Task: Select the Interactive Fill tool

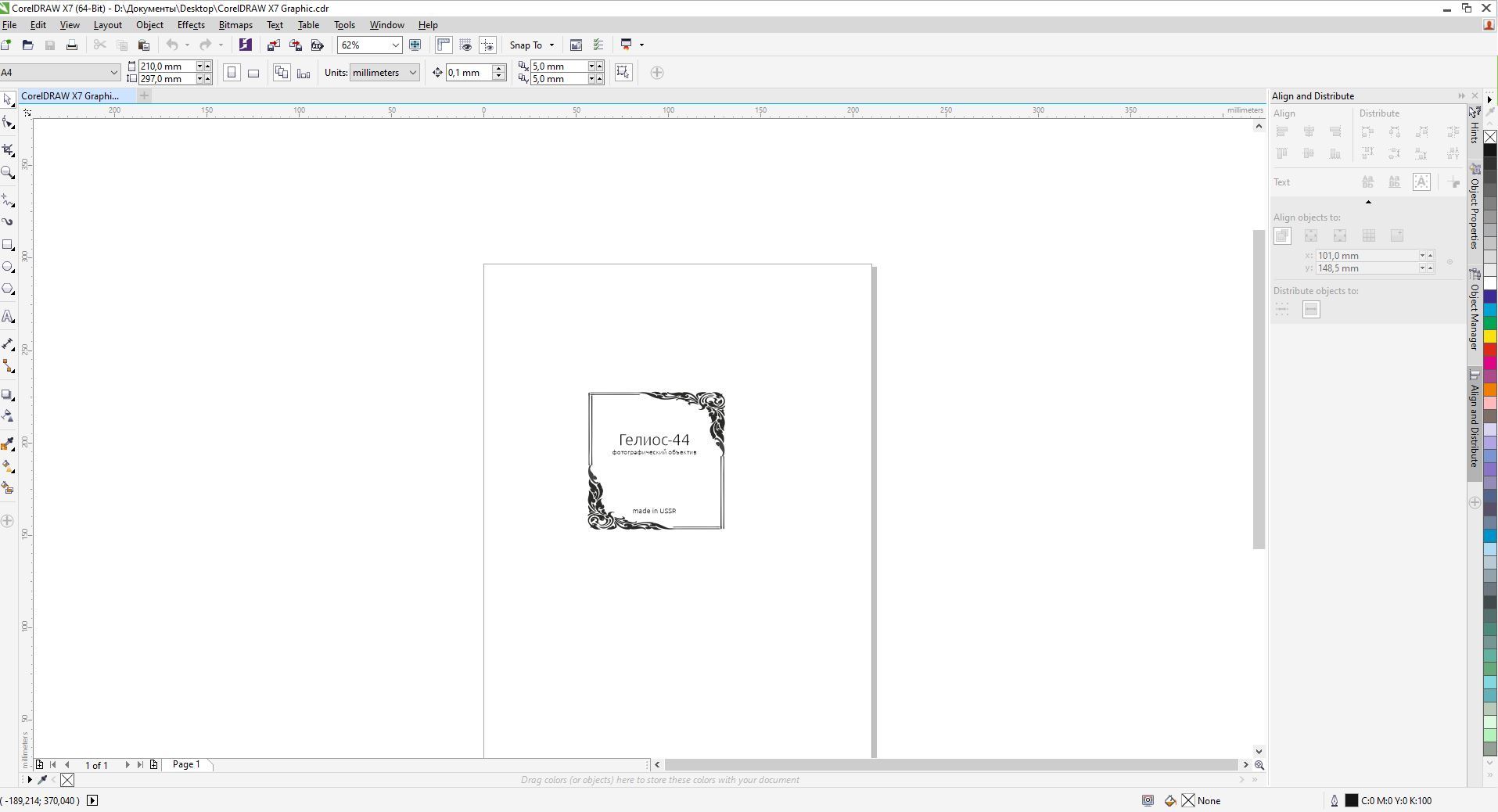Action: pos(9,466)
